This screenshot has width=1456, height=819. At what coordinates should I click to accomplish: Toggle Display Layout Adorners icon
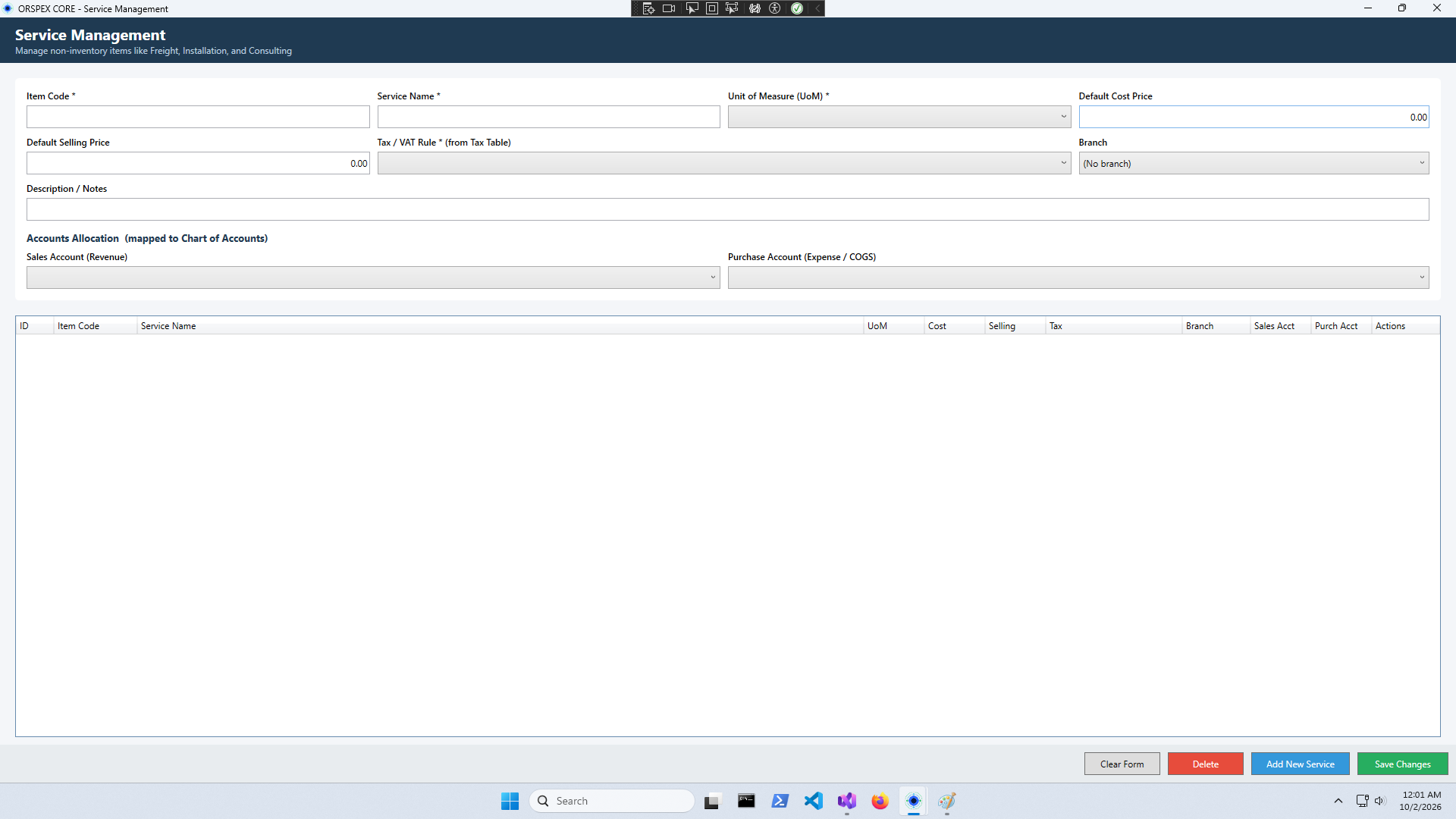point(712,8)
